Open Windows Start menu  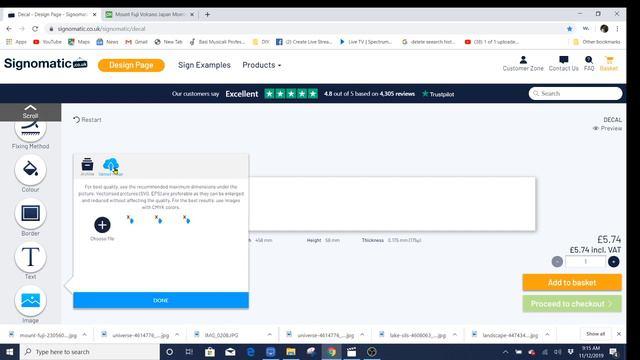tap(9, 352)
